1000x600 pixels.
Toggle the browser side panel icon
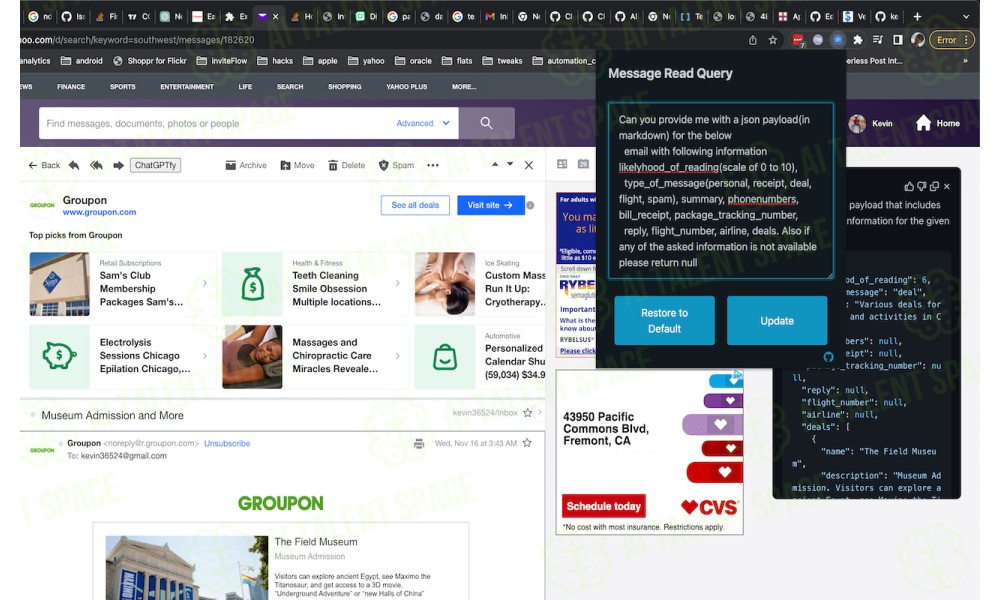coord(898,40)
